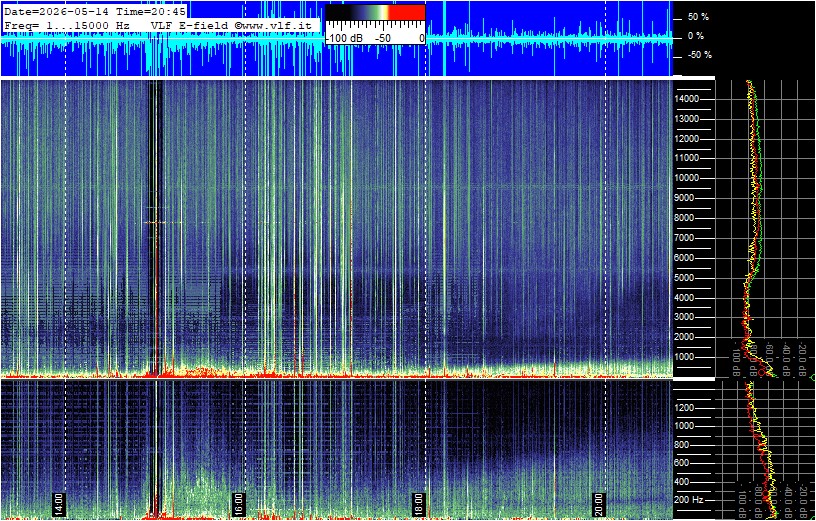Image resolution: width=816 pixels, height=521 pixels.
Task: Click the 14:00 time marker
Action: 59,504
